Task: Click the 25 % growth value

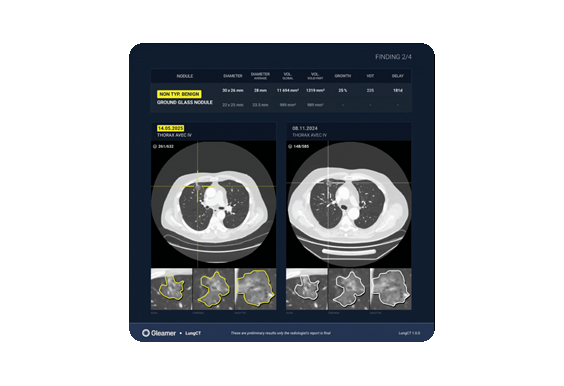Action: coord(343,90)
